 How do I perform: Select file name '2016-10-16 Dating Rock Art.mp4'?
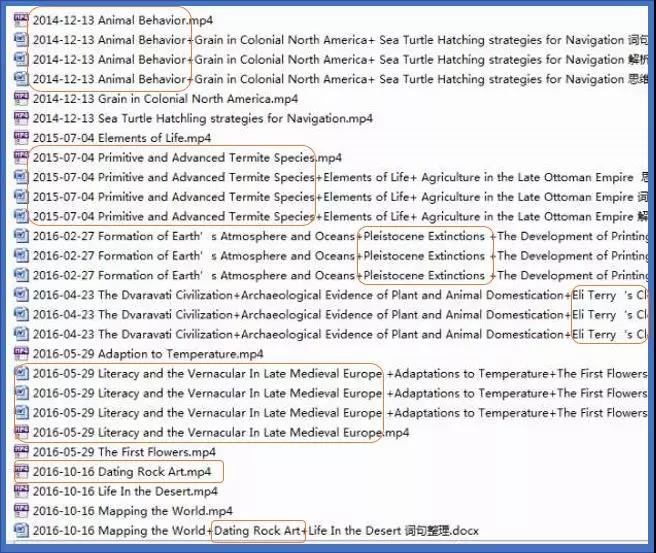(122, 472)
